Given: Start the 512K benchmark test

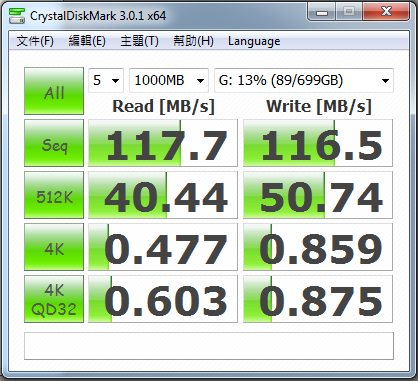Looking at the screenshot, I should click(54, 195).
